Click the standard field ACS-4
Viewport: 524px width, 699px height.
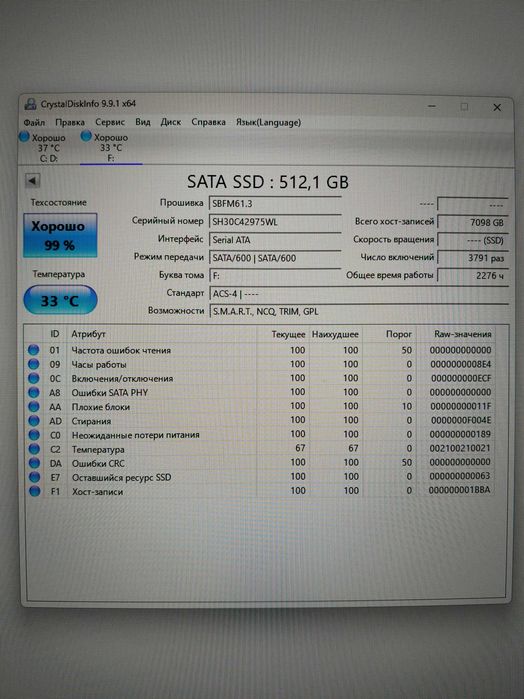coord(359,294)
